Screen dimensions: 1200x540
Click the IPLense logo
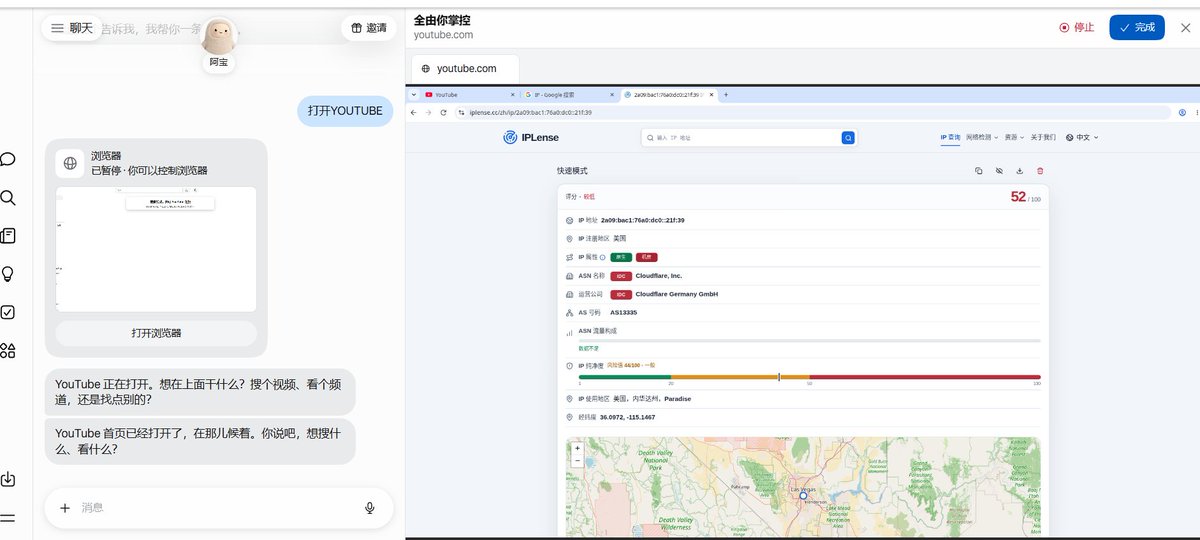(532, 137)
